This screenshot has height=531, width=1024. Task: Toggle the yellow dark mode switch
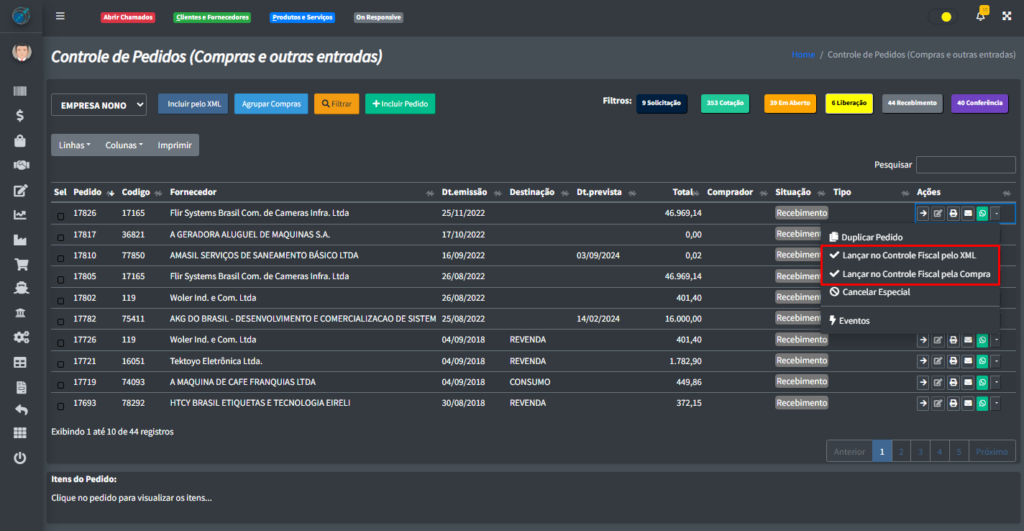(x=945, y=17)
